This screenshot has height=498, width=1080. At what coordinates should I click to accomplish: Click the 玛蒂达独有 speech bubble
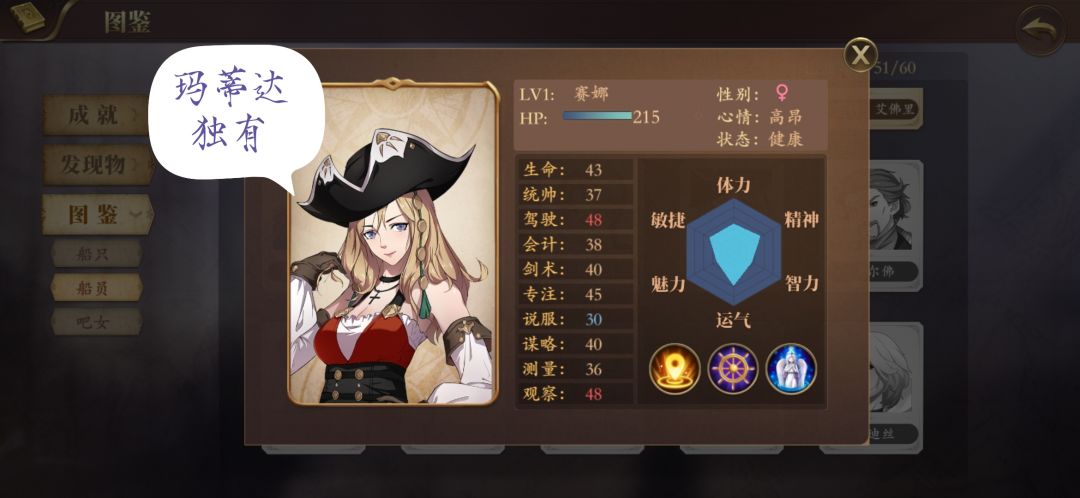(x=236, y=114)
